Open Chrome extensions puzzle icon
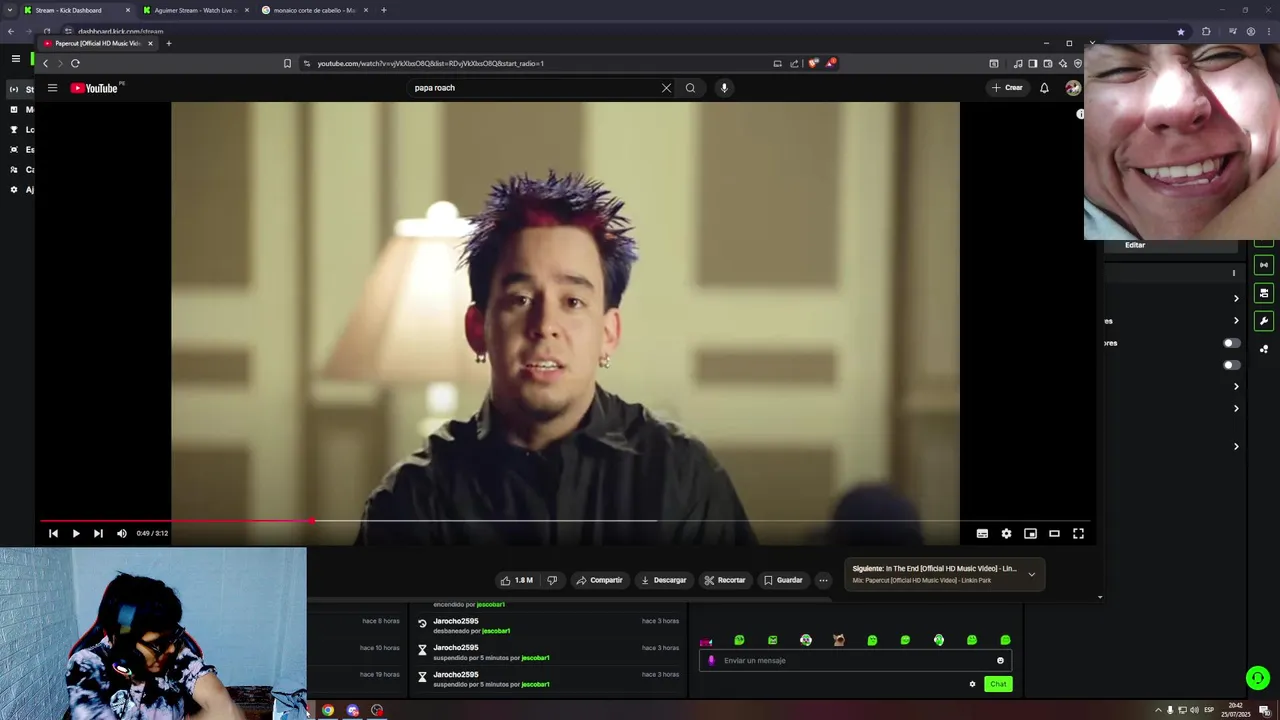 [1206, 31]
